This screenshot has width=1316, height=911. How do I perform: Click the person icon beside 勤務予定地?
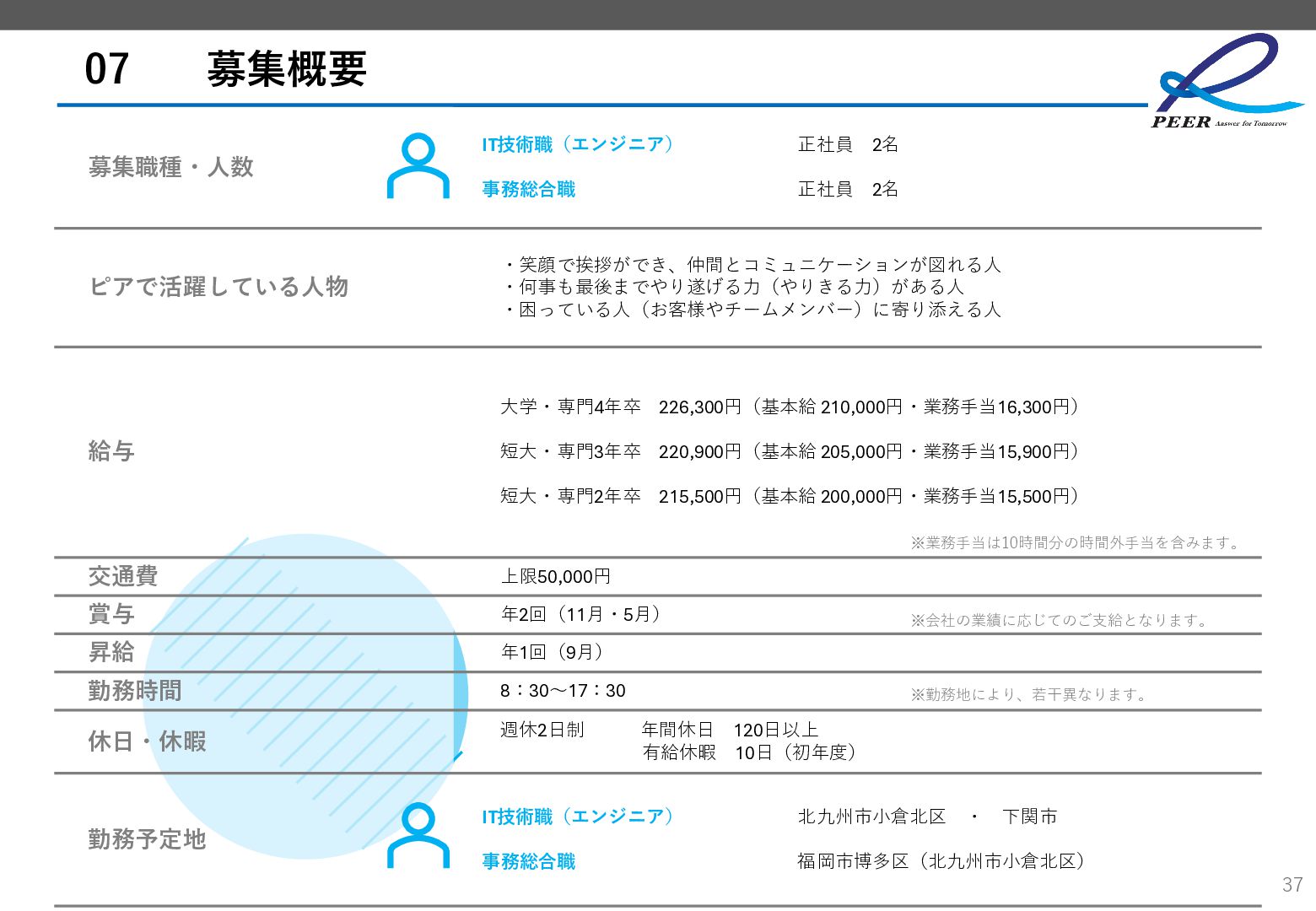pyautogui.click(x=418, y=835)
